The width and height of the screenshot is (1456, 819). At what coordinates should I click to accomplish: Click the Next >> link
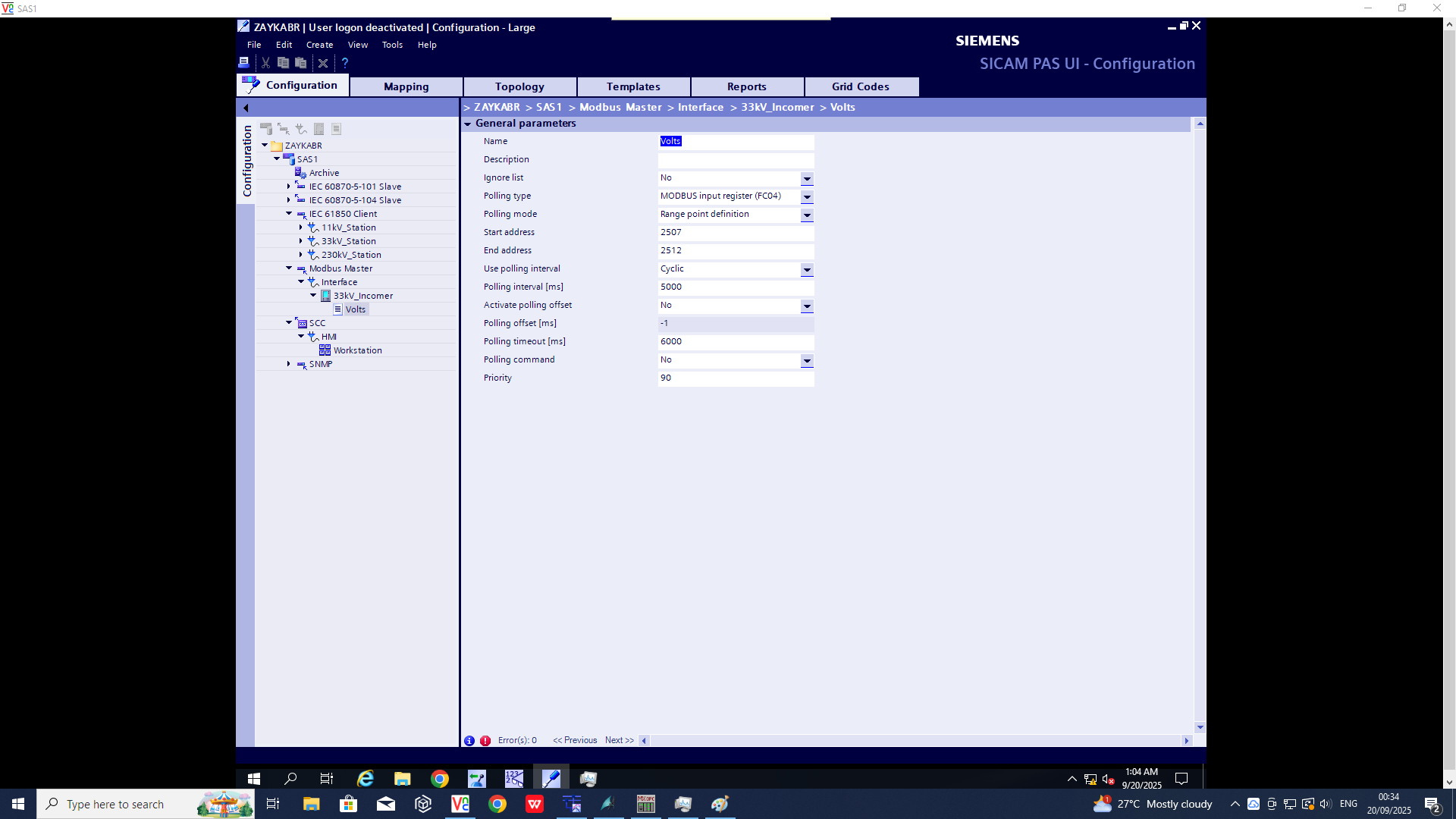619,741
